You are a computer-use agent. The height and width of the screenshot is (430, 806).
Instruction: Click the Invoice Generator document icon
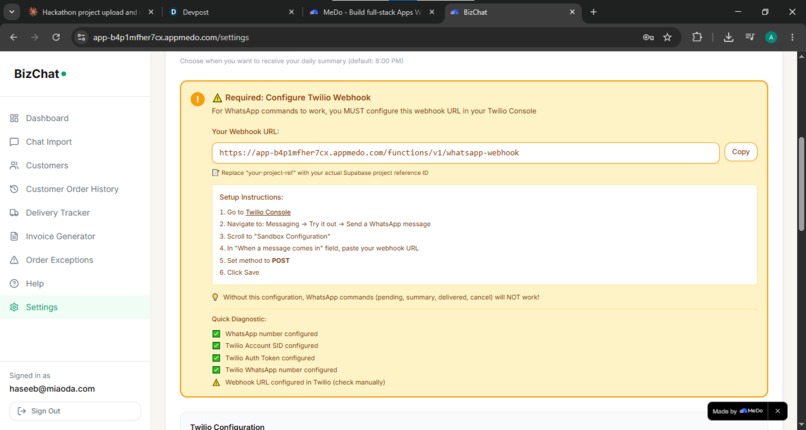pyautogui.click(x=14, y=236)
